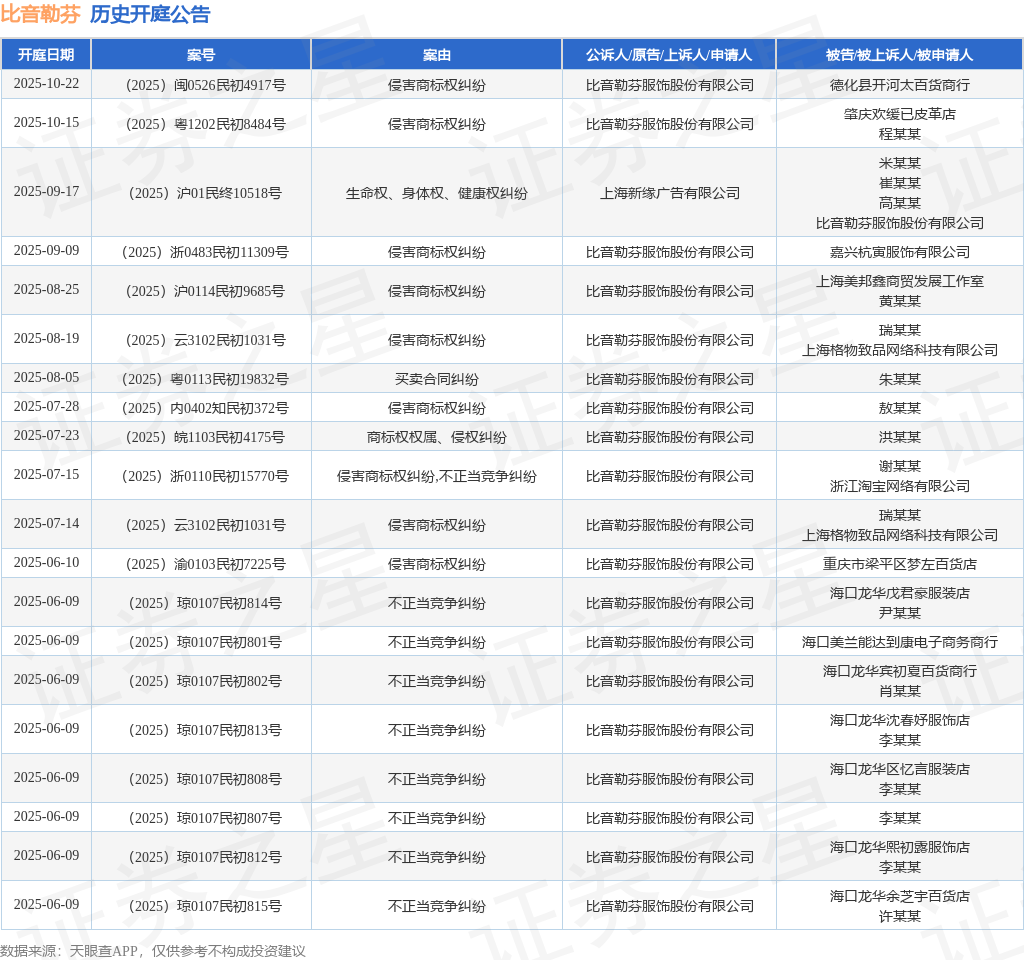Viewport: 1024px width, 960px height.
Task: Click the date 2025-10-15
Action: (46, 123)
